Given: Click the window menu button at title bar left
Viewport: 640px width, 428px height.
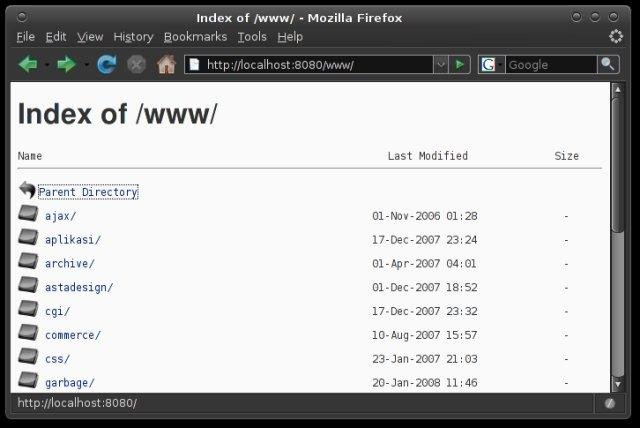Looking at the screenshot, I should [x=22, y=17].
